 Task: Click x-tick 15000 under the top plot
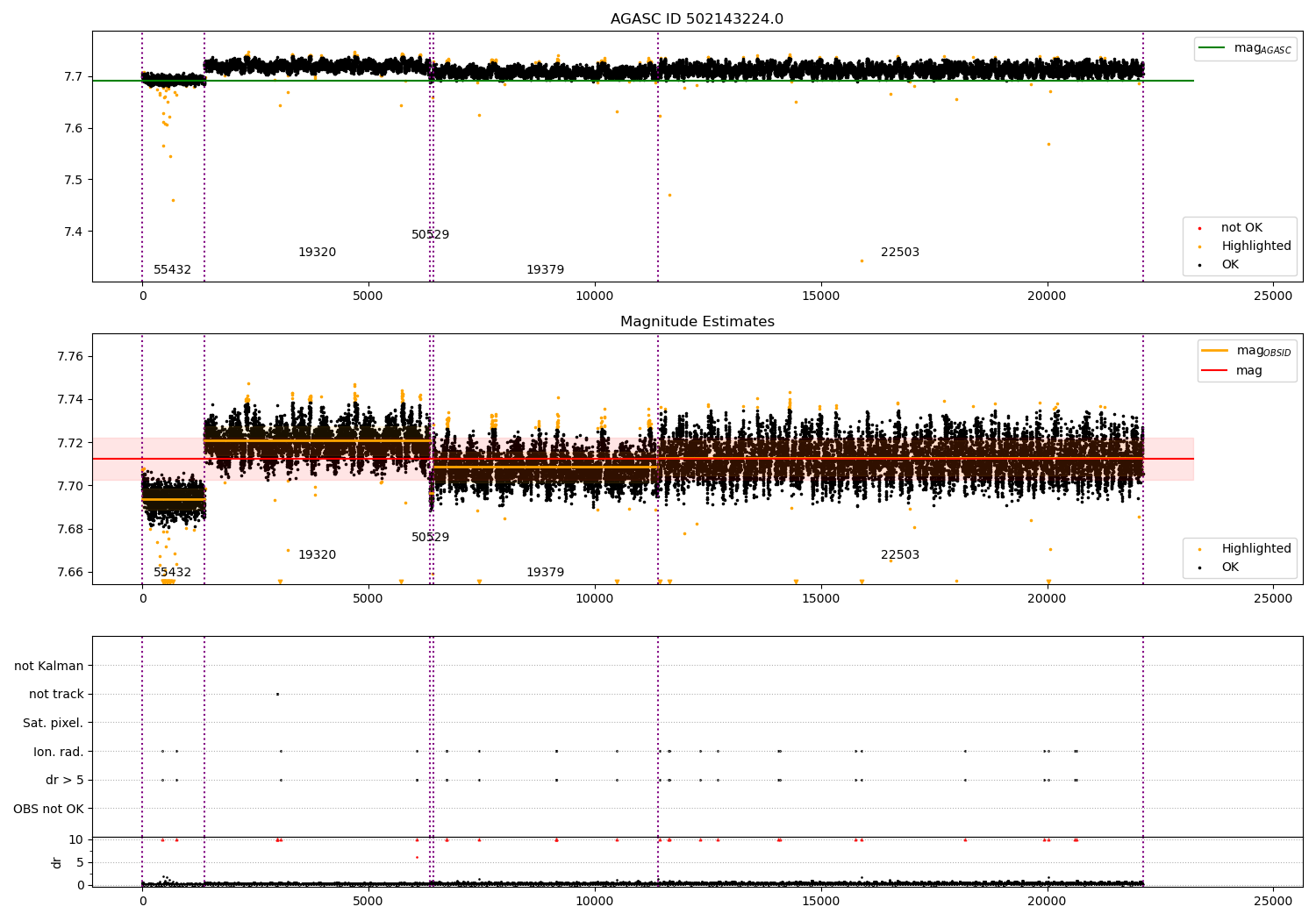pyautogui.click(x=820, y=296)
